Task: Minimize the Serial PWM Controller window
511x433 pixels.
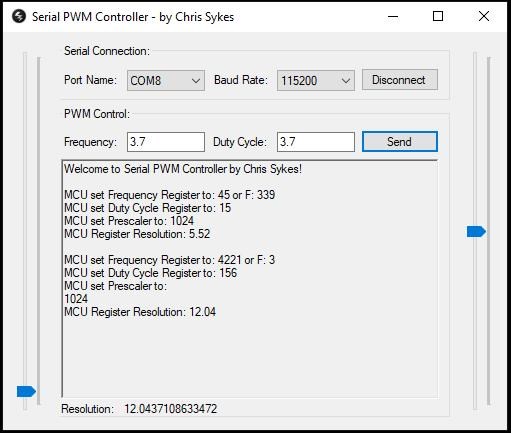Action: pyautogui.click(x=393, y=16)
